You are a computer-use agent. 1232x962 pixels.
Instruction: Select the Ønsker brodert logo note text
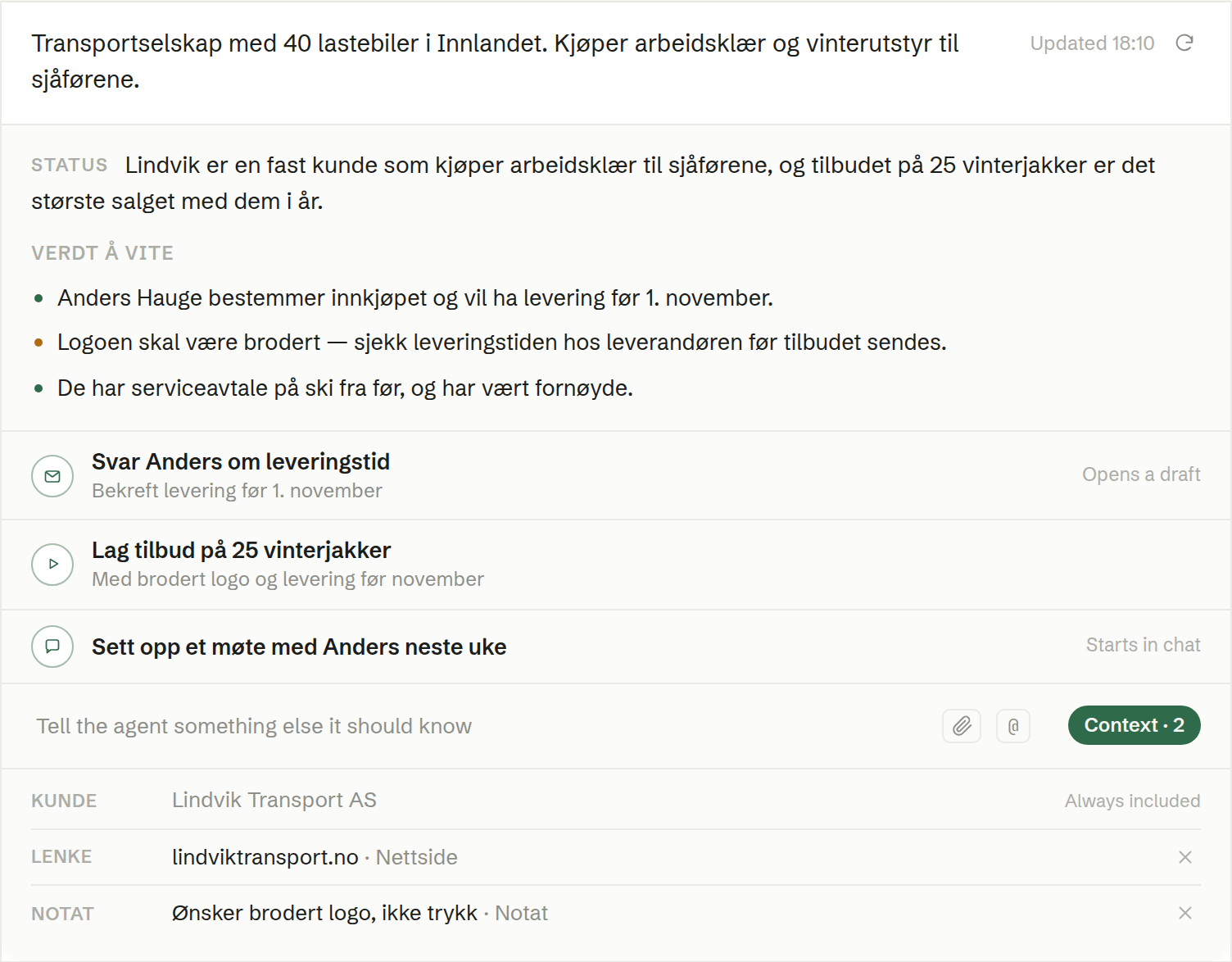click(324, 913)
